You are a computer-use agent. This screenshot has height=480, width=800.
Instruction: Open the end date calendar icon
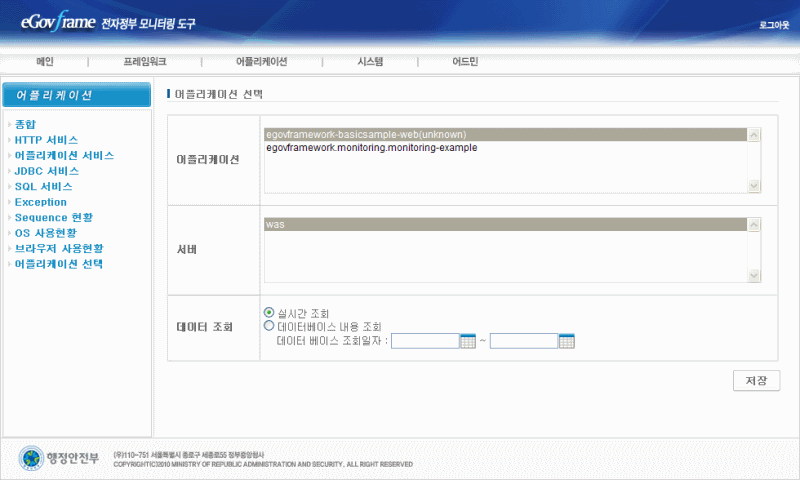(566, 341)
